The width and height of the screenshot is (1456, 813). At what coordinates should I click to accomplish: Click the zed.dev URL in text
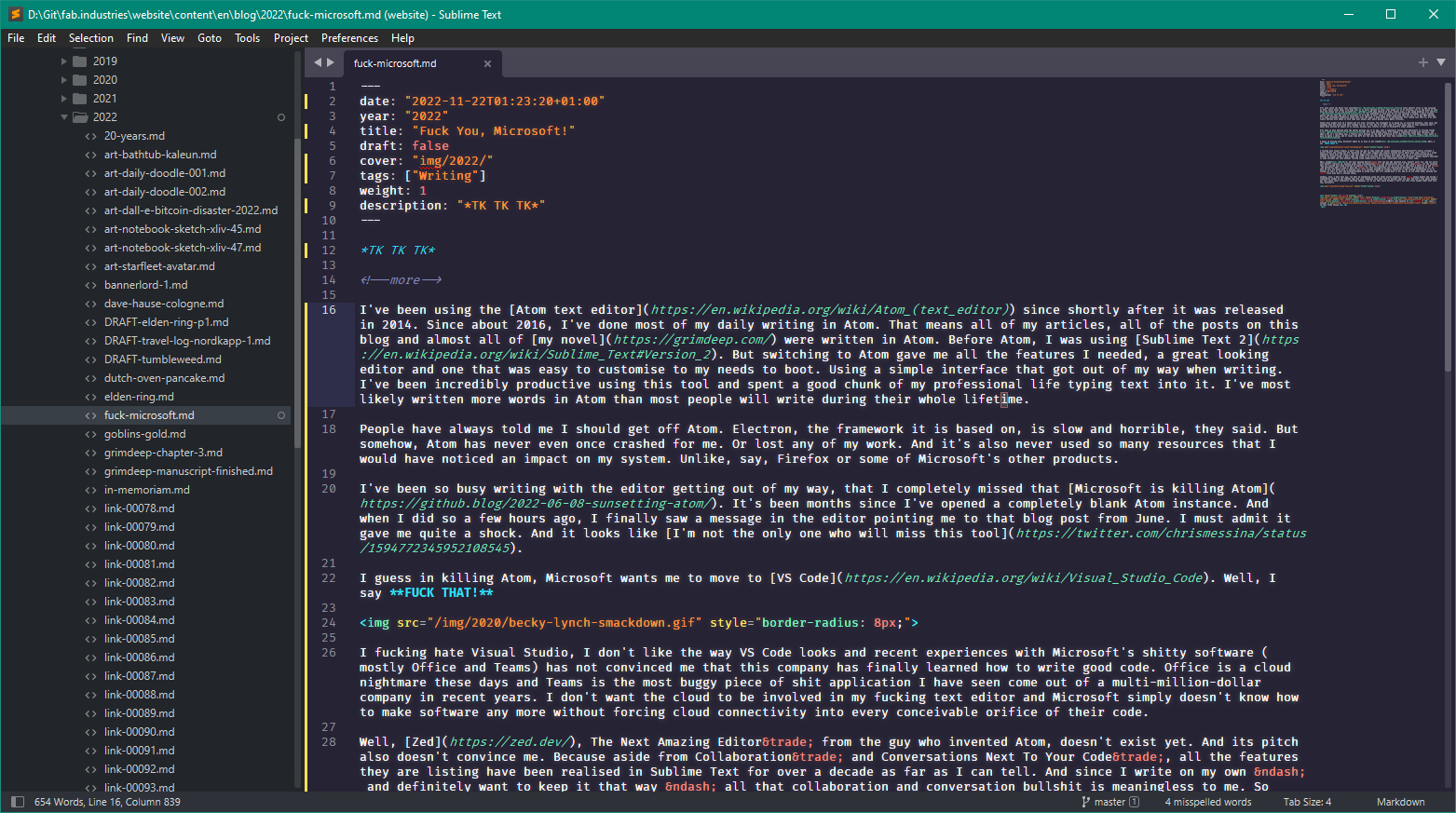pos(510,742)
